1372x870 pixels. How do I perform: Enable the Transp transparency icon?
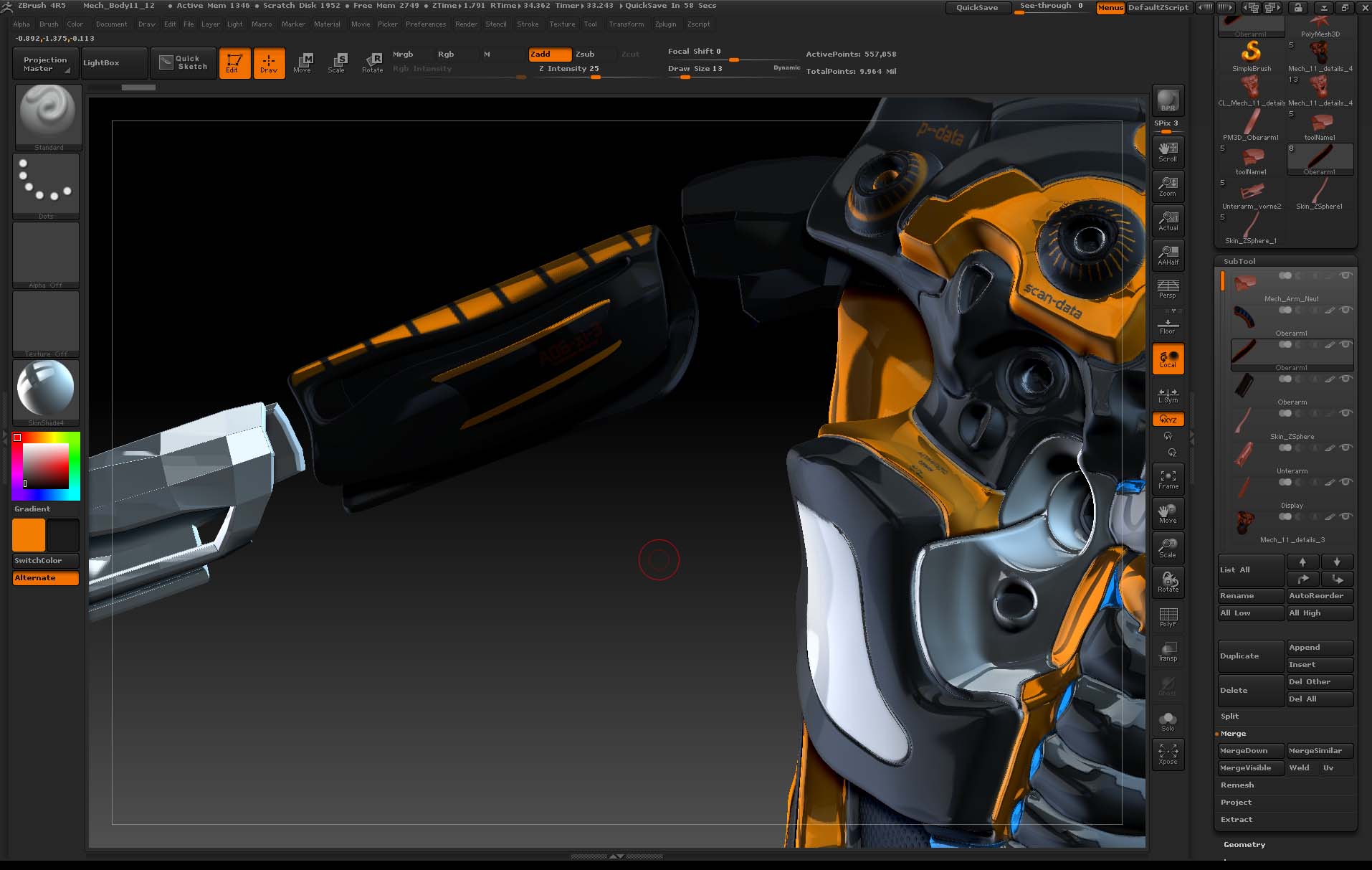(1168, 652)
